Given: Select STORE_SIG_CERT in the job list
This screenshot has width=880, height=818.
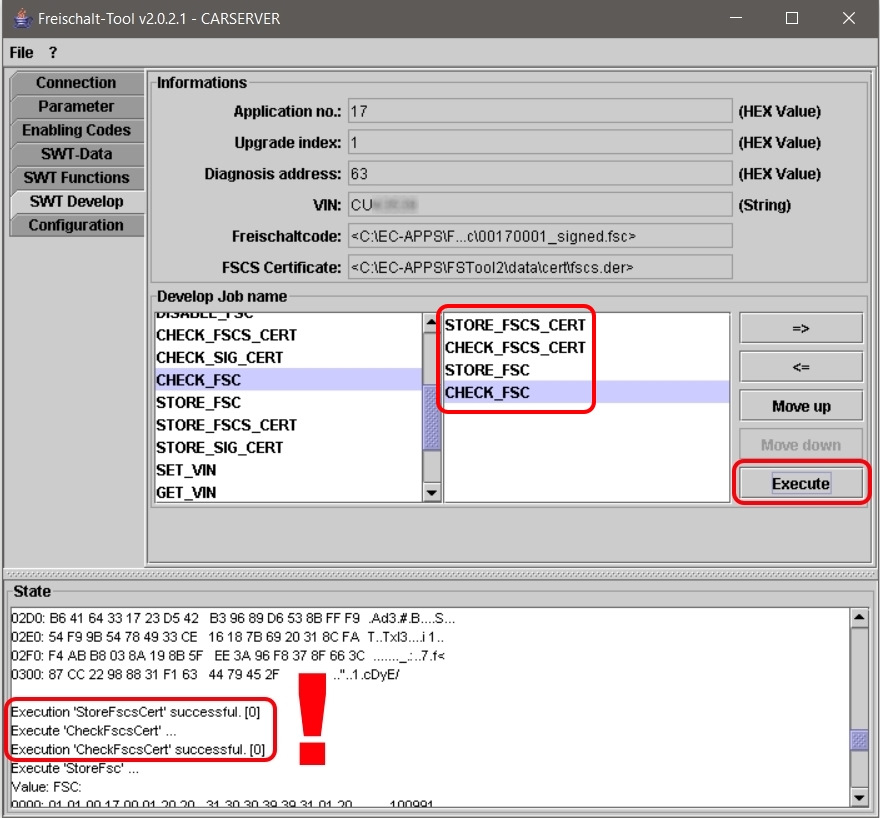Looking at the screenshot, I should (288, 447).
